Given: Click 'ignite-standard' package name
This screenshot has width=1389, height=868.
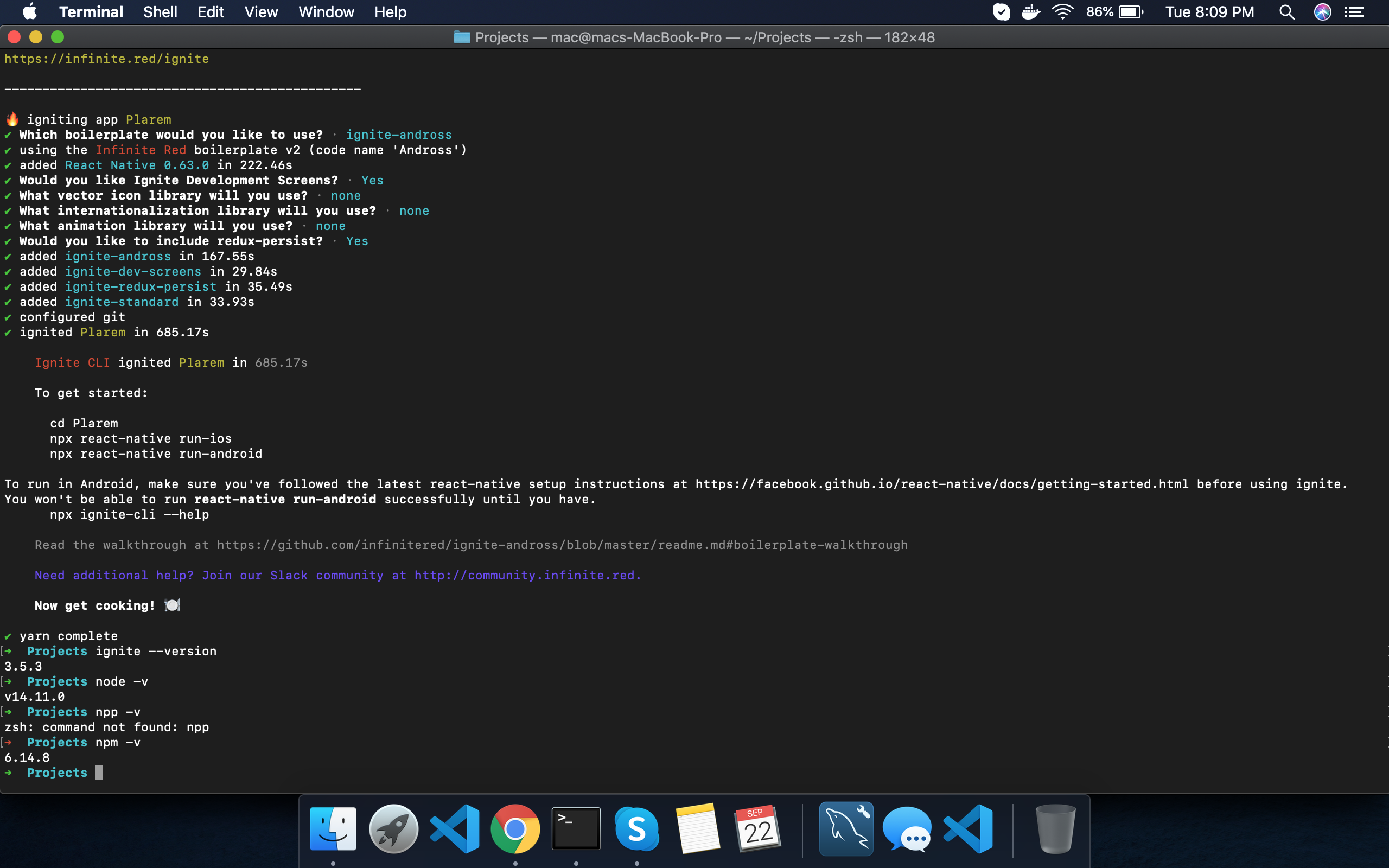Looking at the screenshot, I should coord(122,302).
